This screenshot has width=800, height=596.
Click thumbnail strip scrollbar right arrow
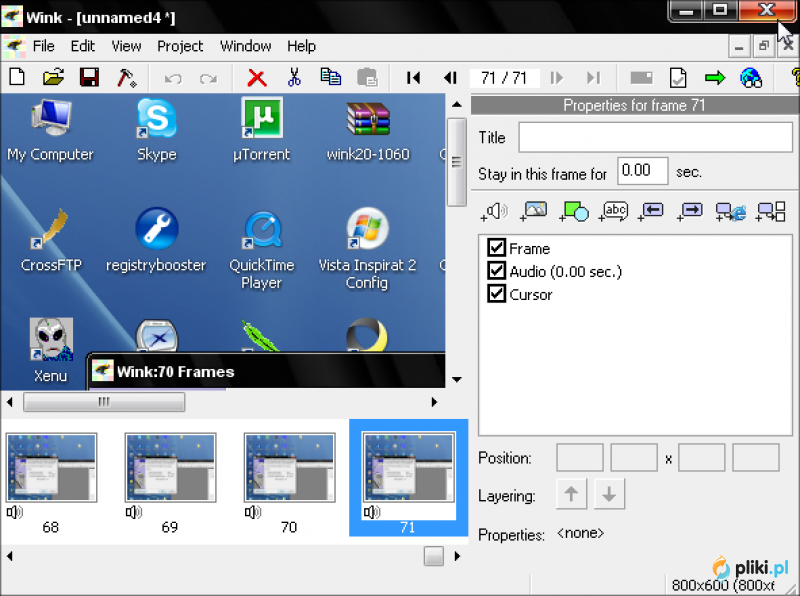457,556
